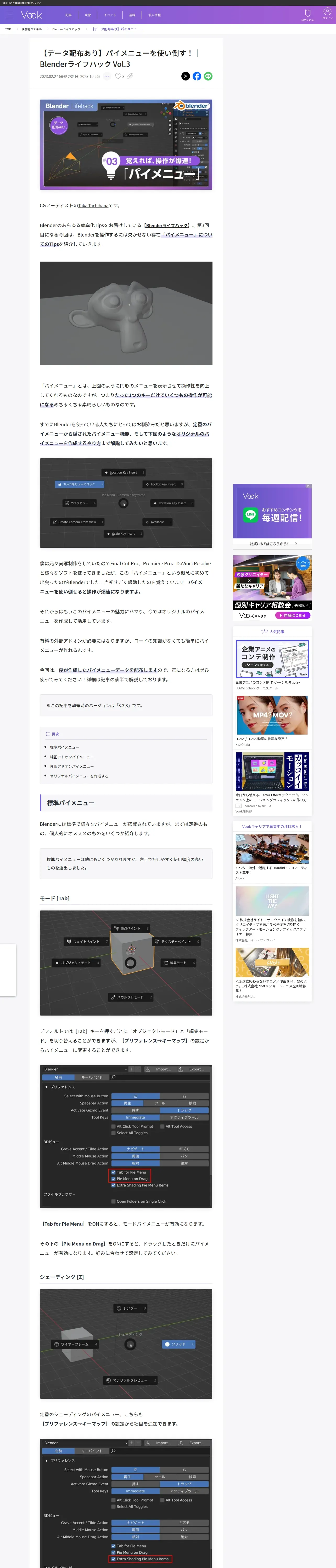Jump to 標準パイメニュー in the contents
336x1568 pixels.
65,747
